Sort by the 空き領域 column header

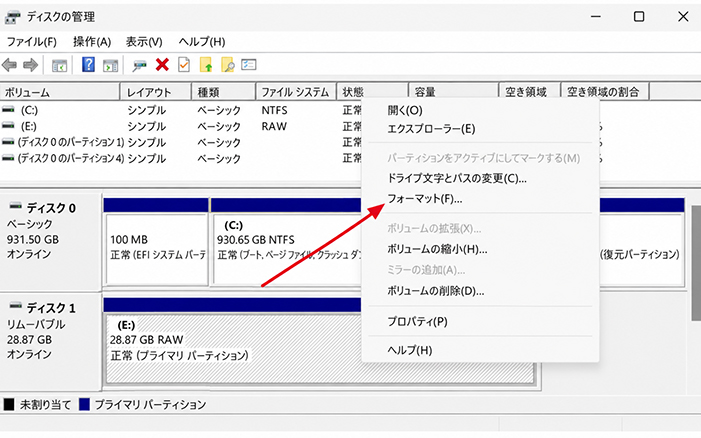[x=529, y=92]
